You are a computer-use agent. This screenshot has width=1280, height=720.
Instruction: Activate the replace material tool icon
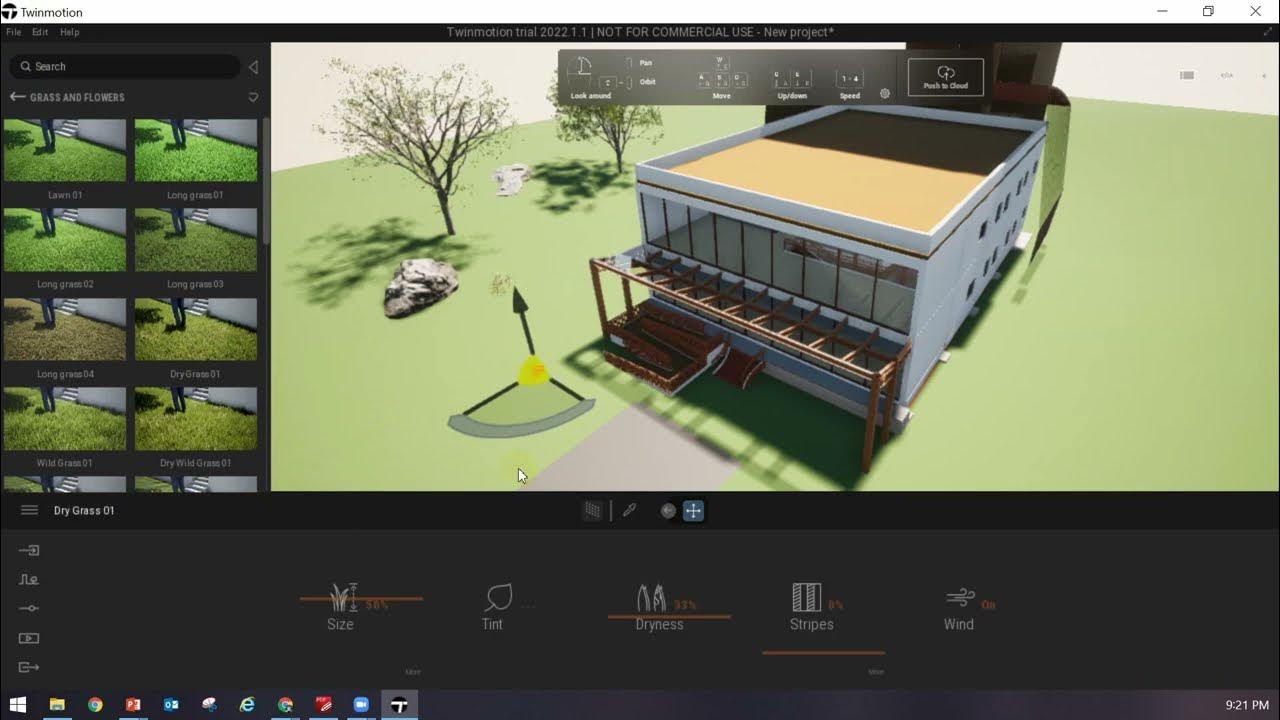click(x=593, y=511)
